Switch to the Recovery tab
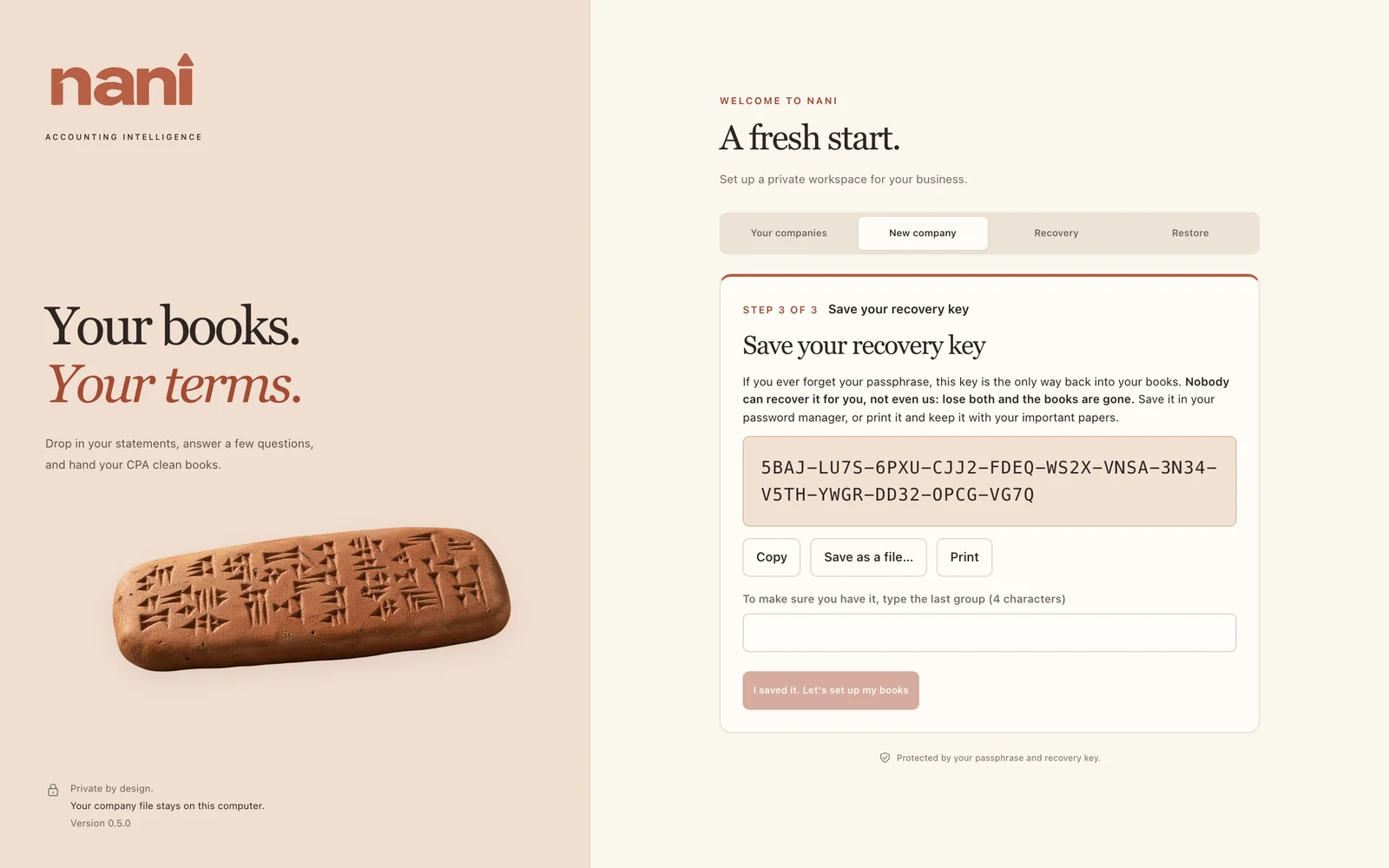The image size is (1389, 868). click(1056, 233)
